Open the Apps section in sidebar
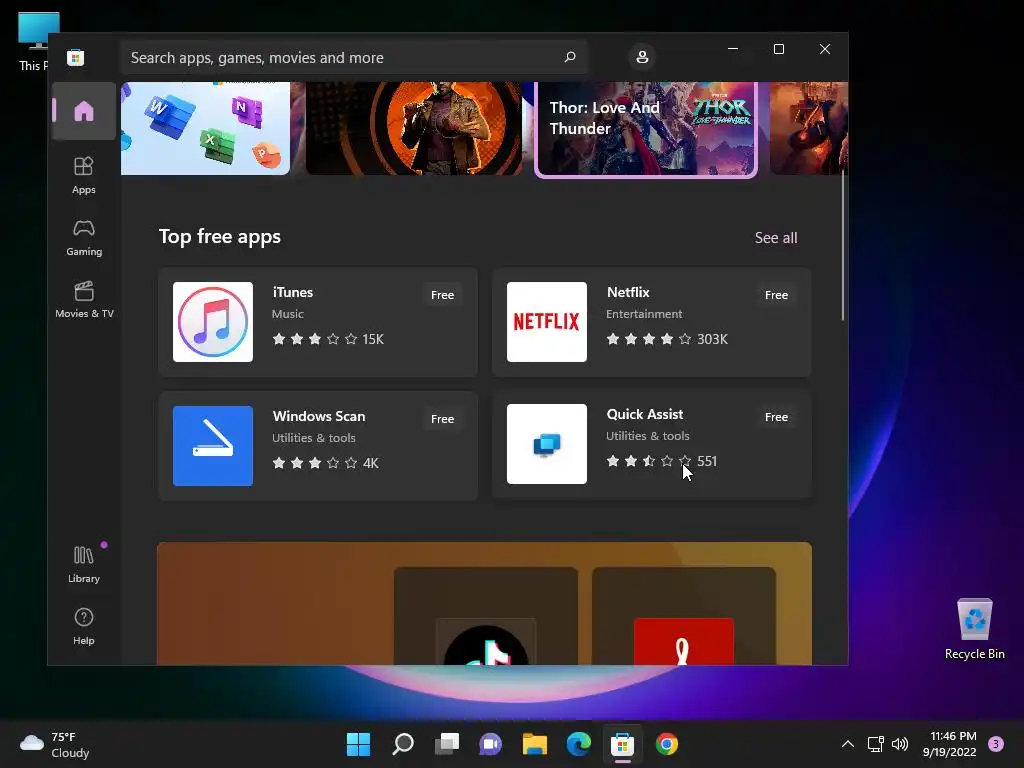1024x768 pixels. [x=84, y=176]
